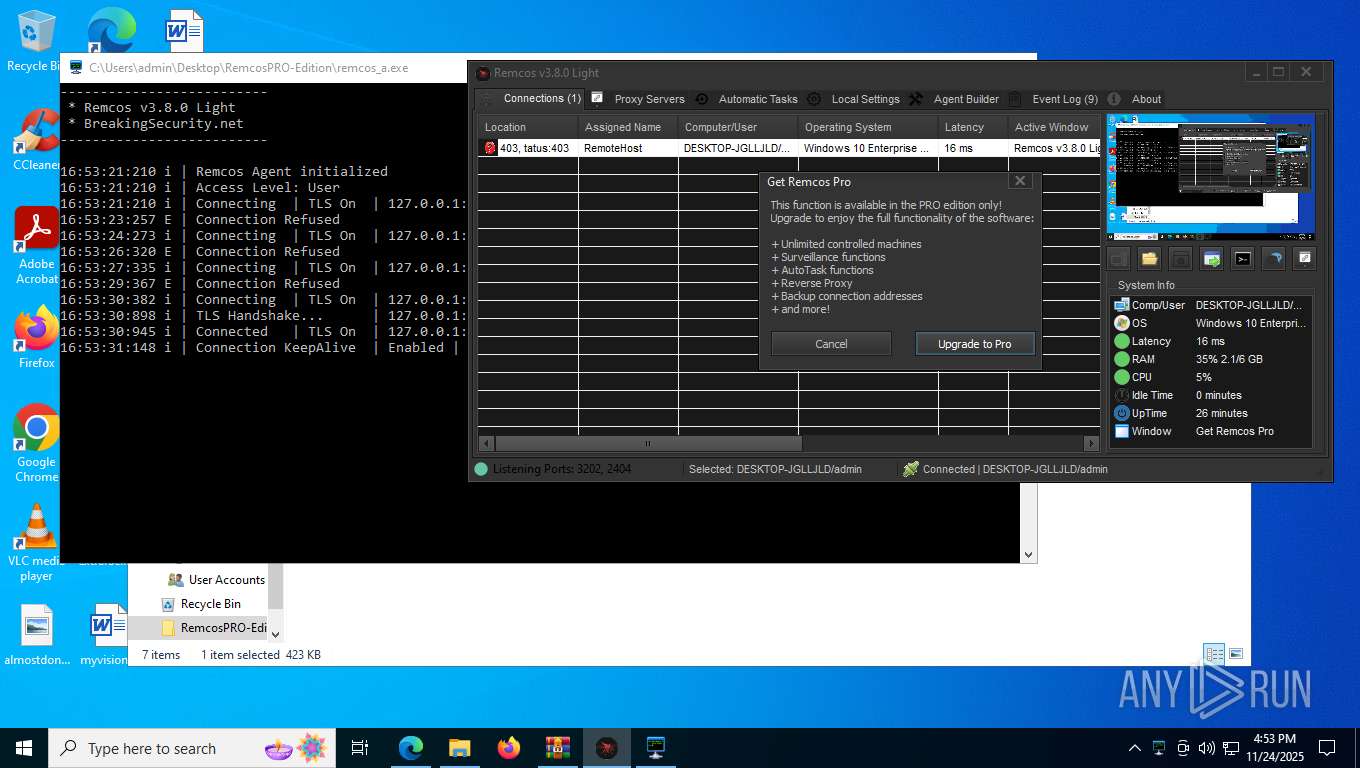Sort by the Location column header
This screenshot has height=768, width=1360.
point(528,127)
